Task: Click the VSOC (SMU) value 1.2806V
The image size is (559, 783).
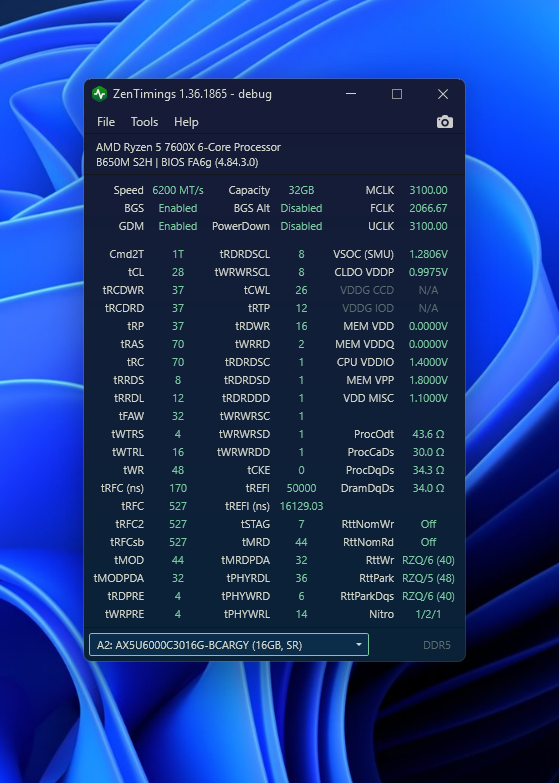Action: (x=428, y=254)
